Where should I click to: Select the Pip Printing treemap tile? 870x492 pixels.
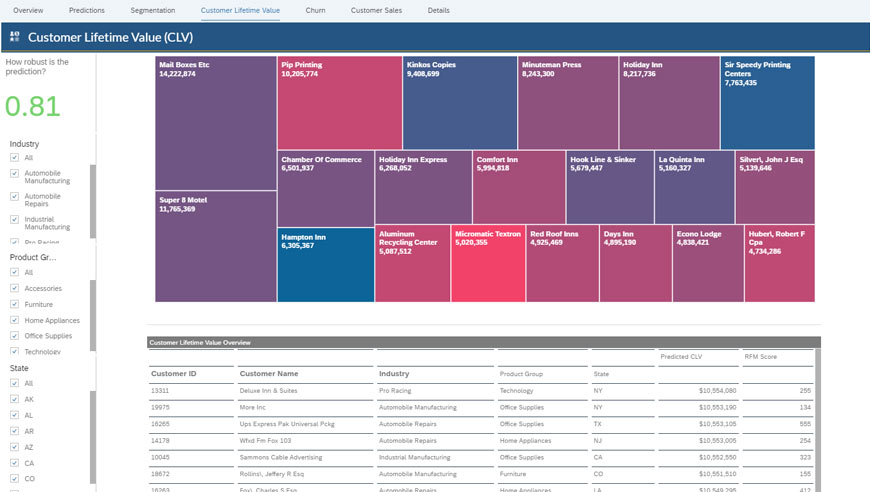[339, 102]
